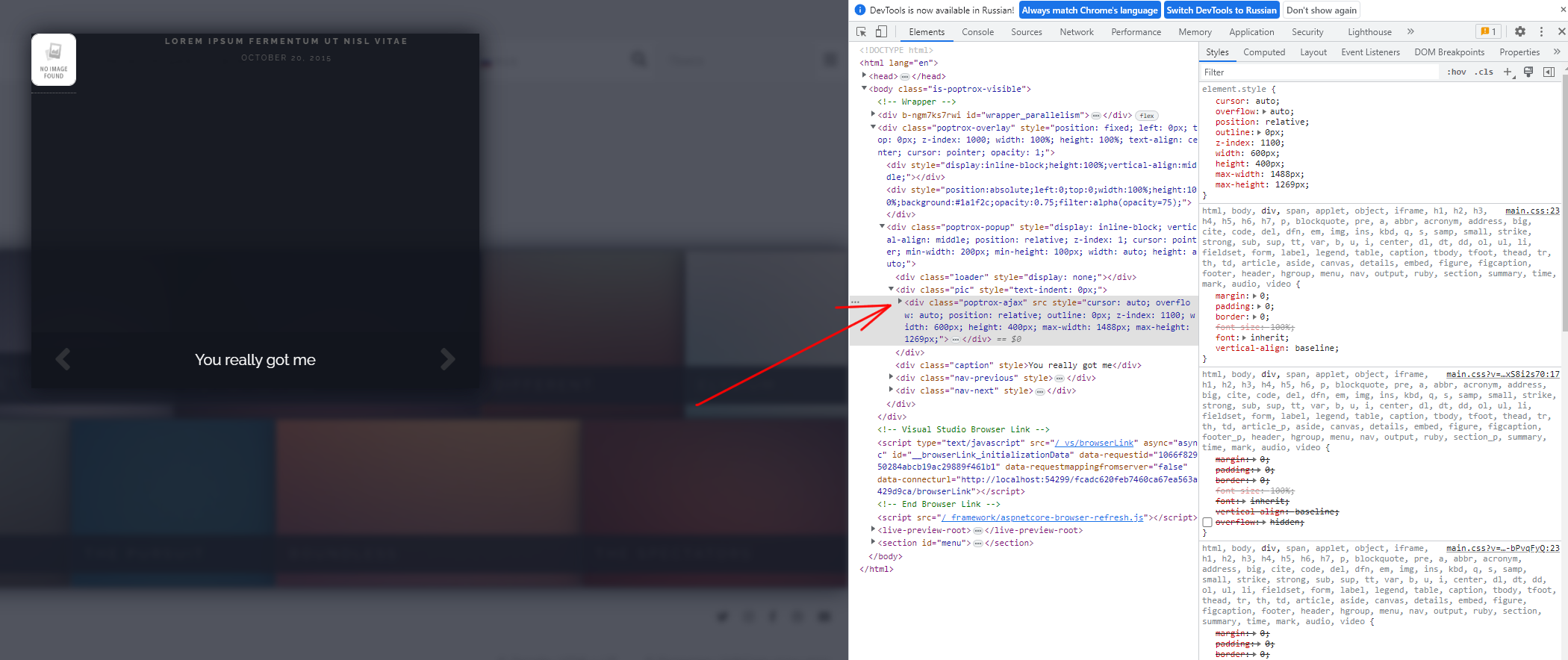Open the issues counter badge showing 1
Image resolution: width=1568 pixels, height=660 pixels.
click(1487, 31)
